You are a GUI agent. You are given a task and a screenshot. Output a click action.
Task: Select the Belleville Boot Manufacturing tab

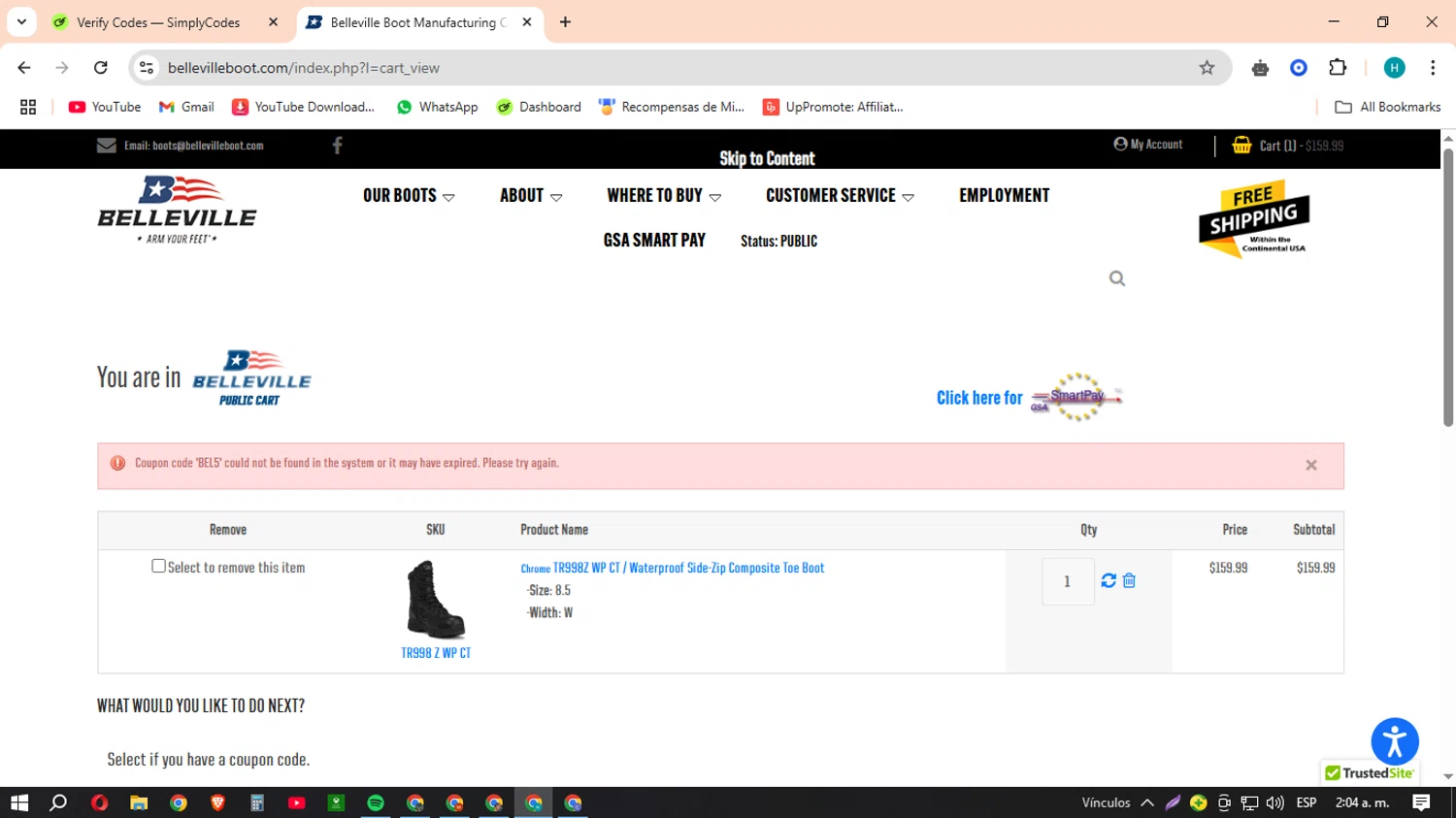coord(417,22)
